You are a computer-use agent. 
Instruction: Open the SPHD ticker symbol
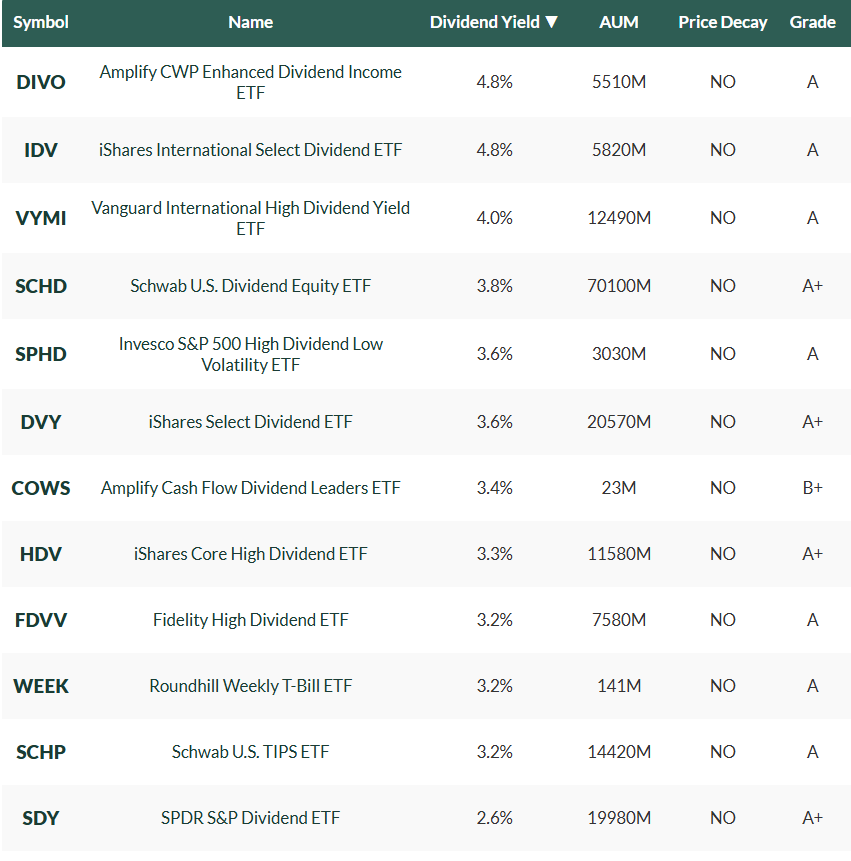41,355
